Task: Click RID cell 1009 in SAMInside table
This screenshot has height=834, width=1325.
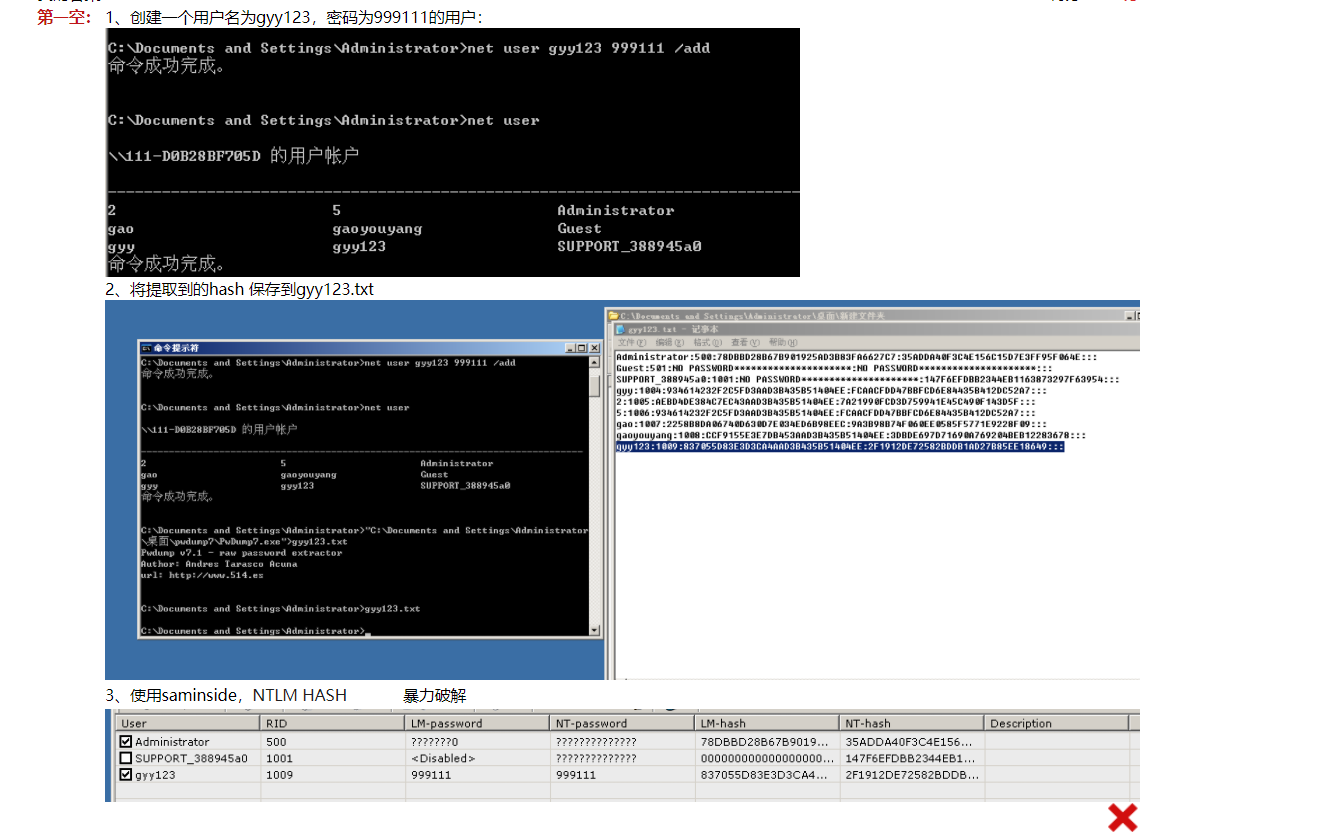Action: click(x=278, y=775)
